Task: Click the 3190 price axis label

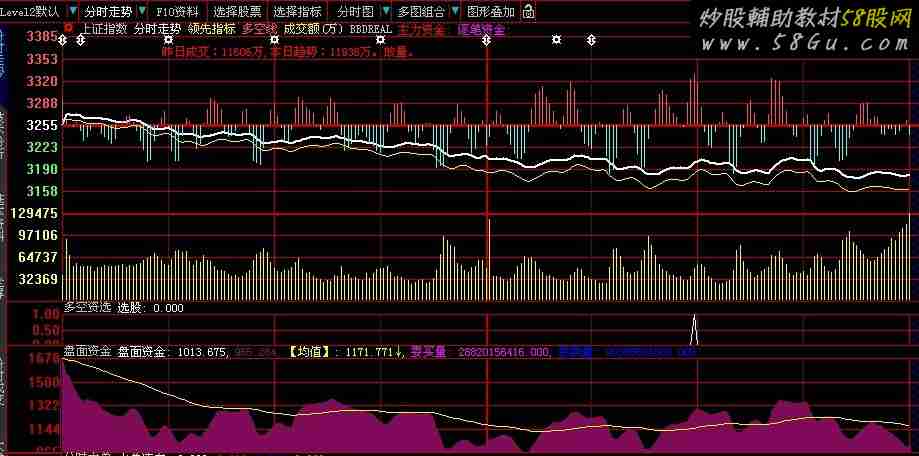Action: point(42,169)
